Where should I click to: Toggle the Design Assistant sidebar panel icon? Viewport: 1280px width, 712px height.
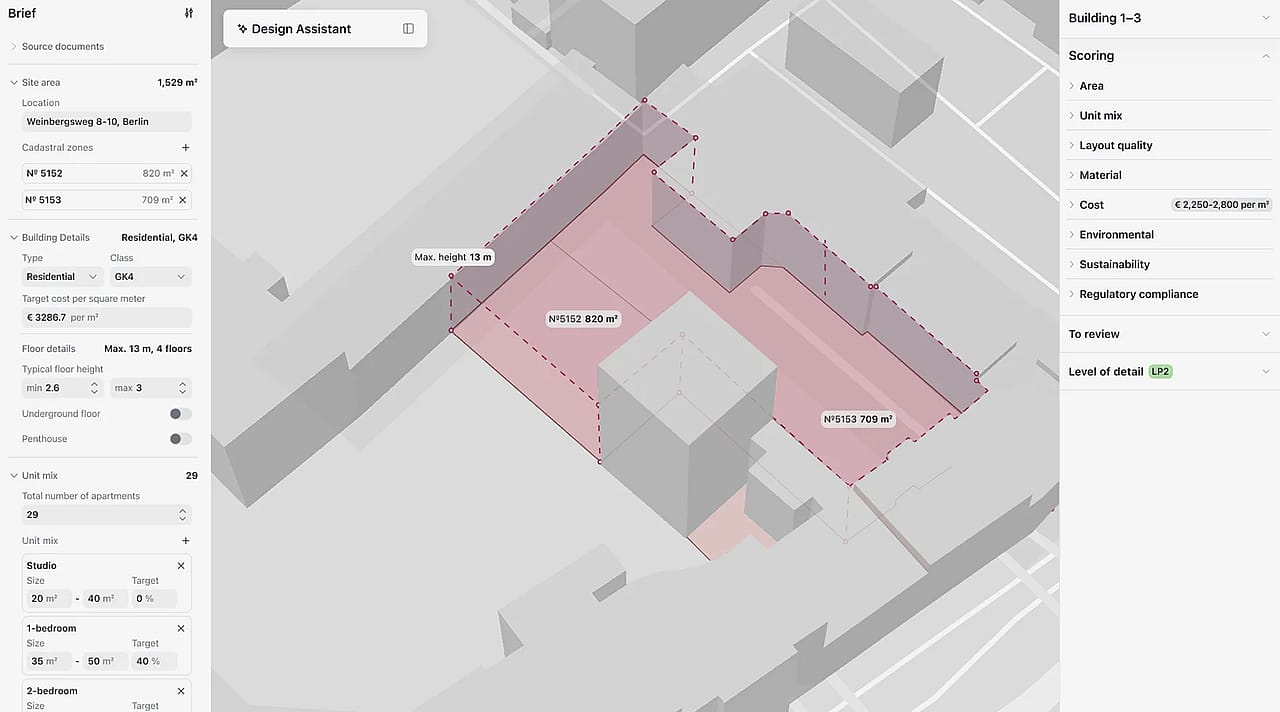(x=408, y=29)
